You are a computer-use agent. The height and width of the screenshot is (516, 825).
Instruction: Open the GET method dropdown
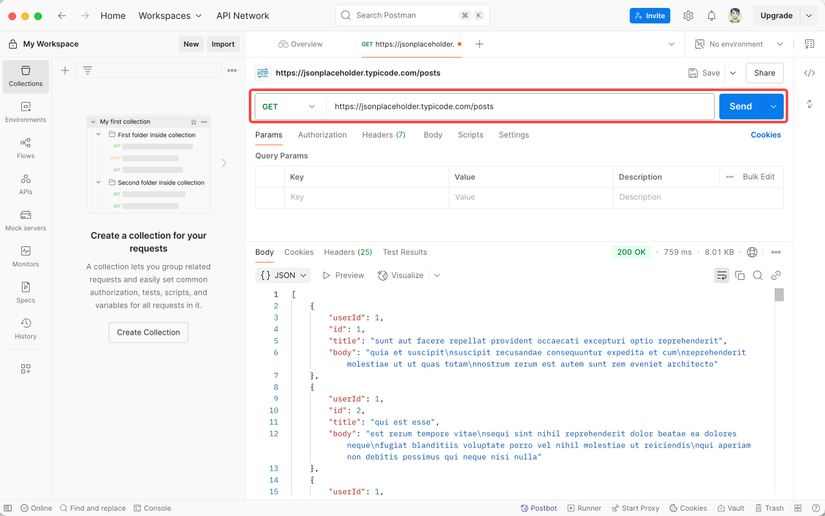[x=289, y=107]
